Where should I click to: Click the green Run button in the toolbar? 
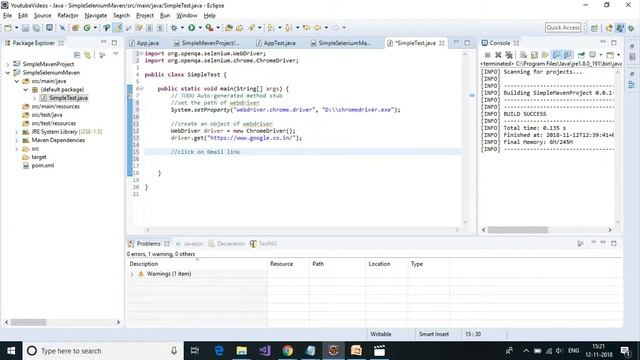[x=191, y=28]
